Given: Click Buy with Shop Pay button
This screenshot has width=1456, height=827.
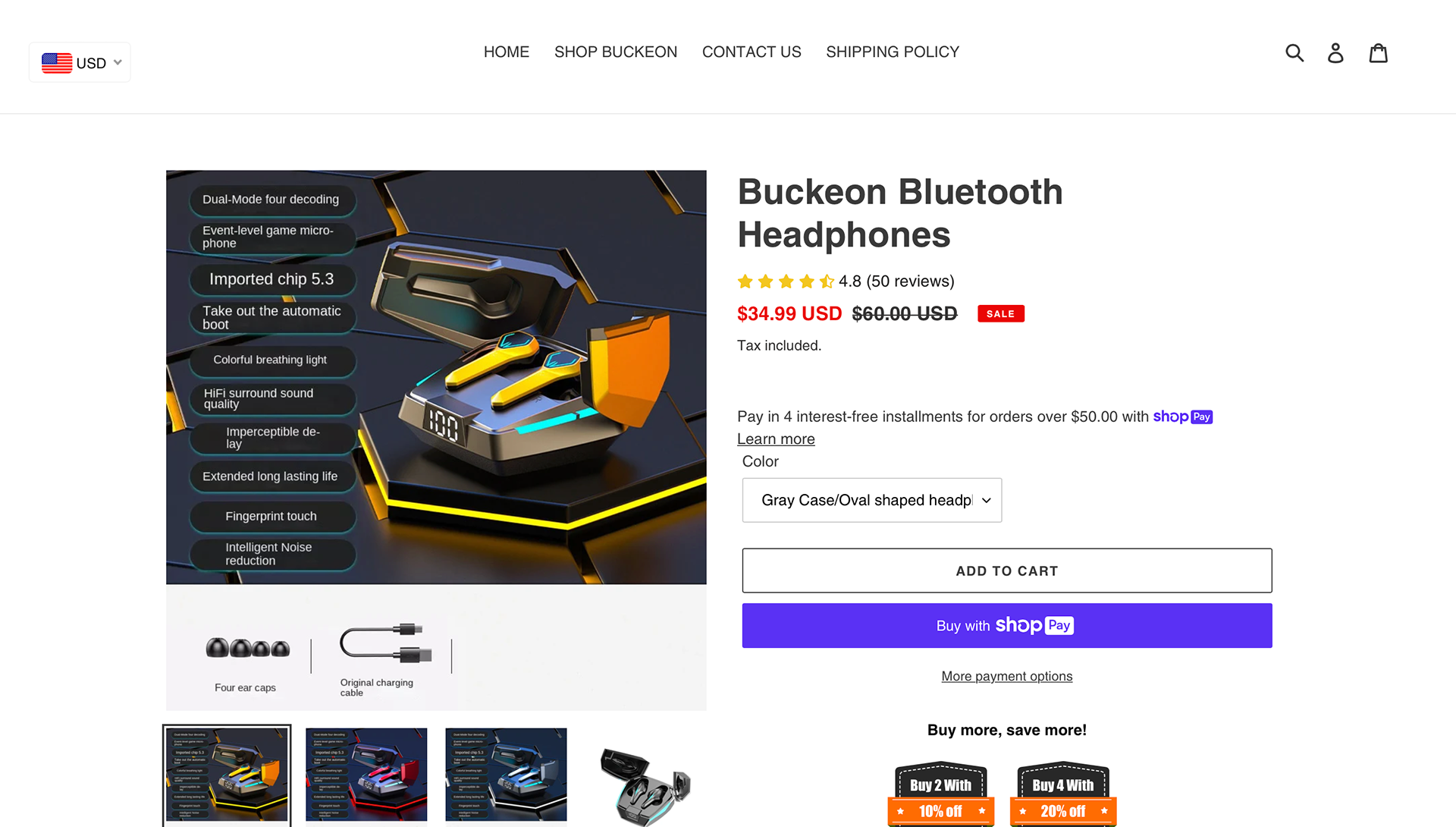Looking at the screenshot, I should click(1007, 625).
